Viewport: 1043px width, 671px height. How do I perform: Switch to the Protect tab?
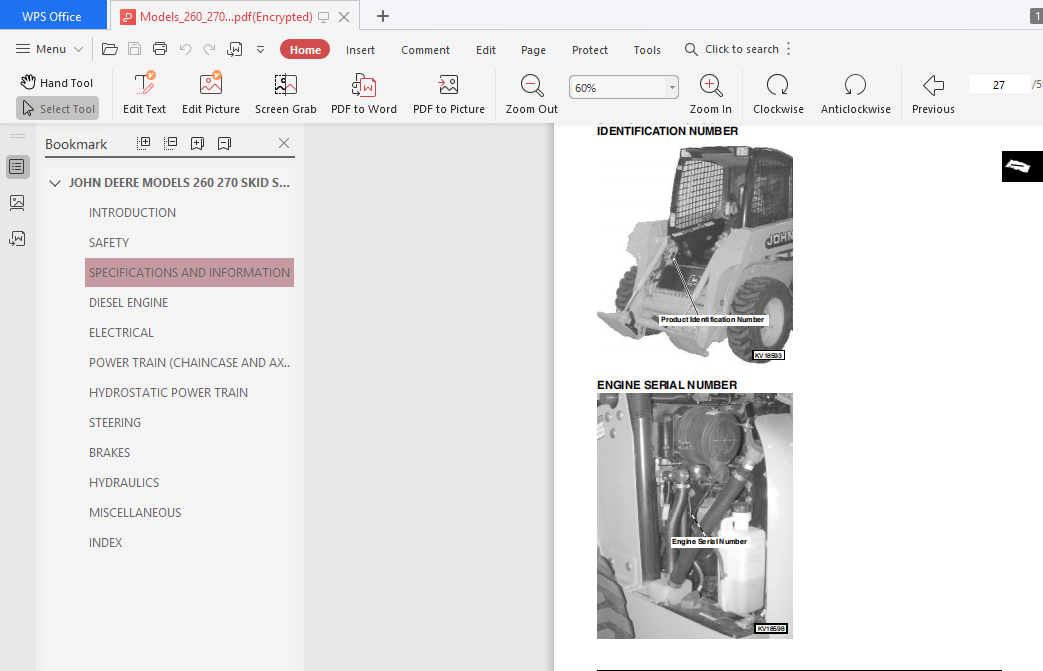point(590,50)
